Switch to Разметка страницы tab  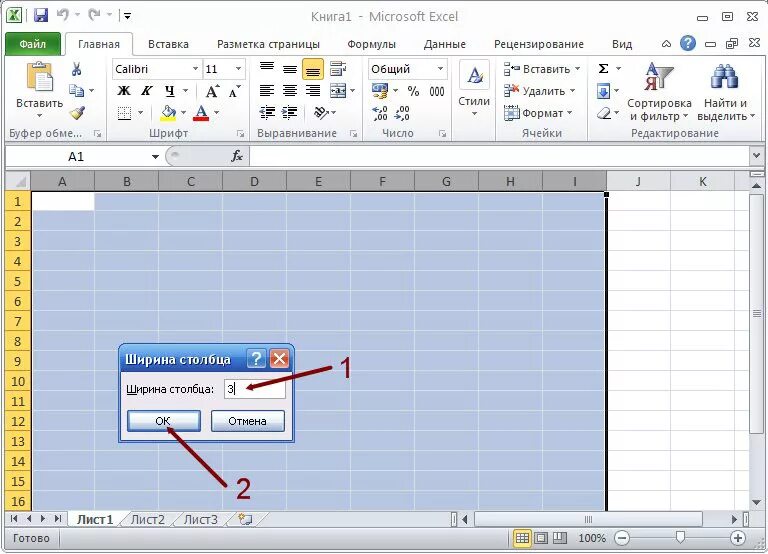pos(268,44)
